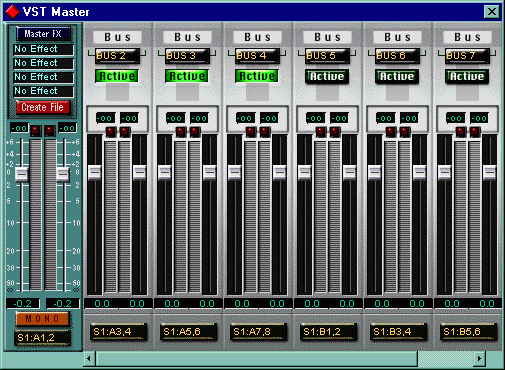Open the S1:A1,2 output selector
The height and width of the screenshot is (370, 505).
coord(43,338)
